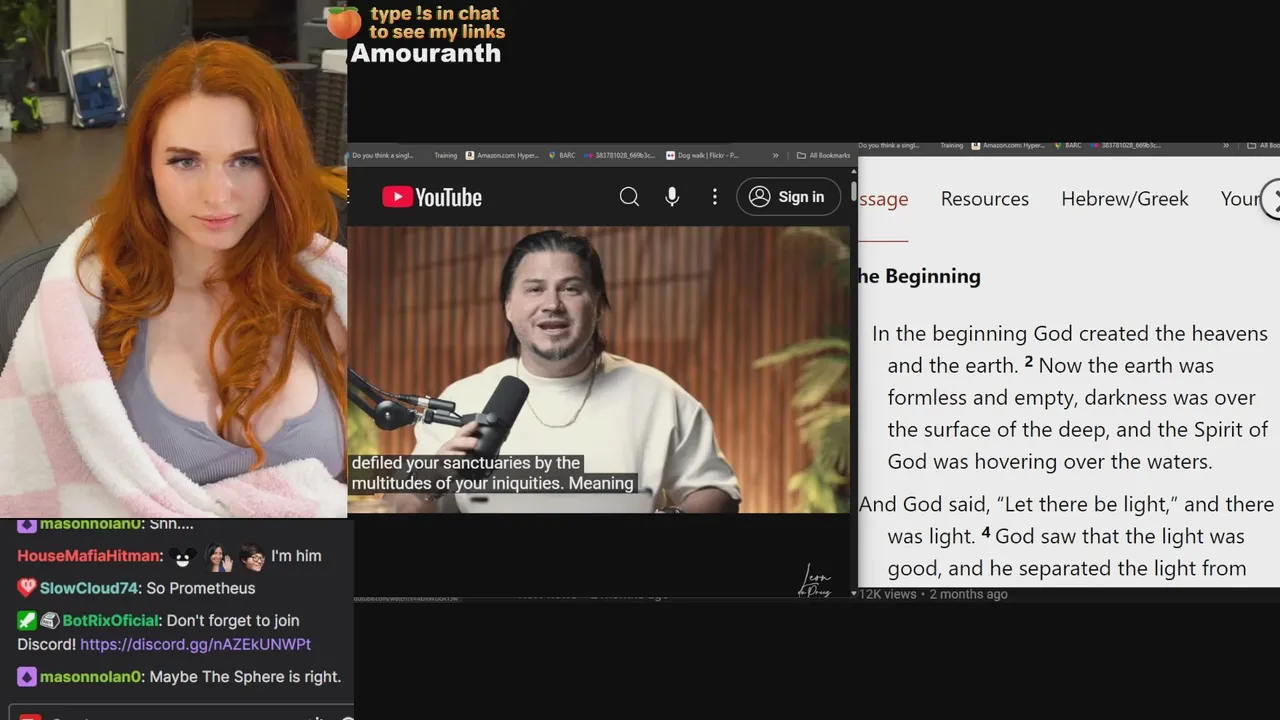This screenshot has width=1280, height=720.
Task: Switch to the Resources tab
Action: 984,199
